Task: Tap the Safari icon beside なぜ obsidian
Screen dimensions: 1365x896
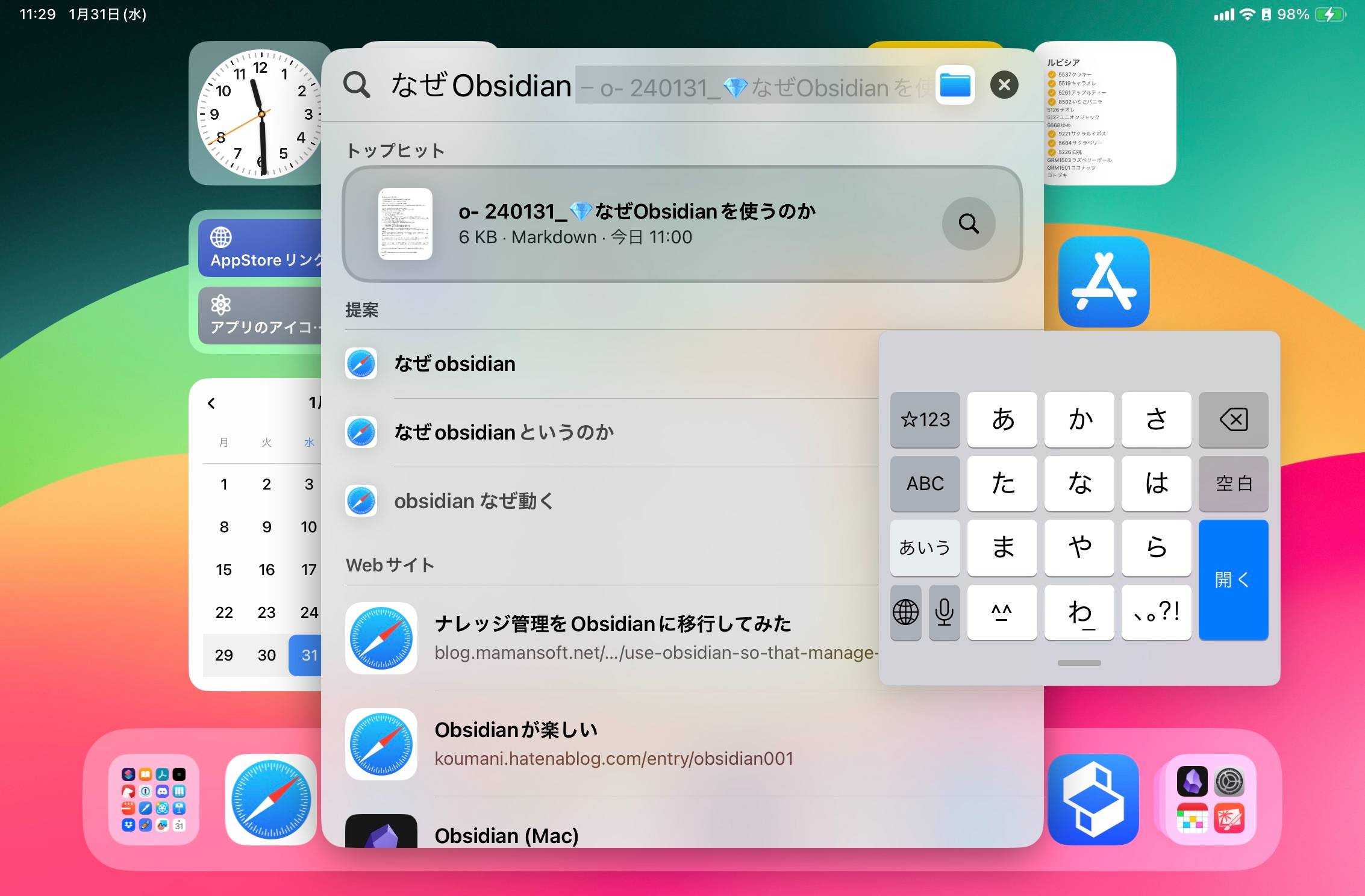Action: tap(361, 364)
